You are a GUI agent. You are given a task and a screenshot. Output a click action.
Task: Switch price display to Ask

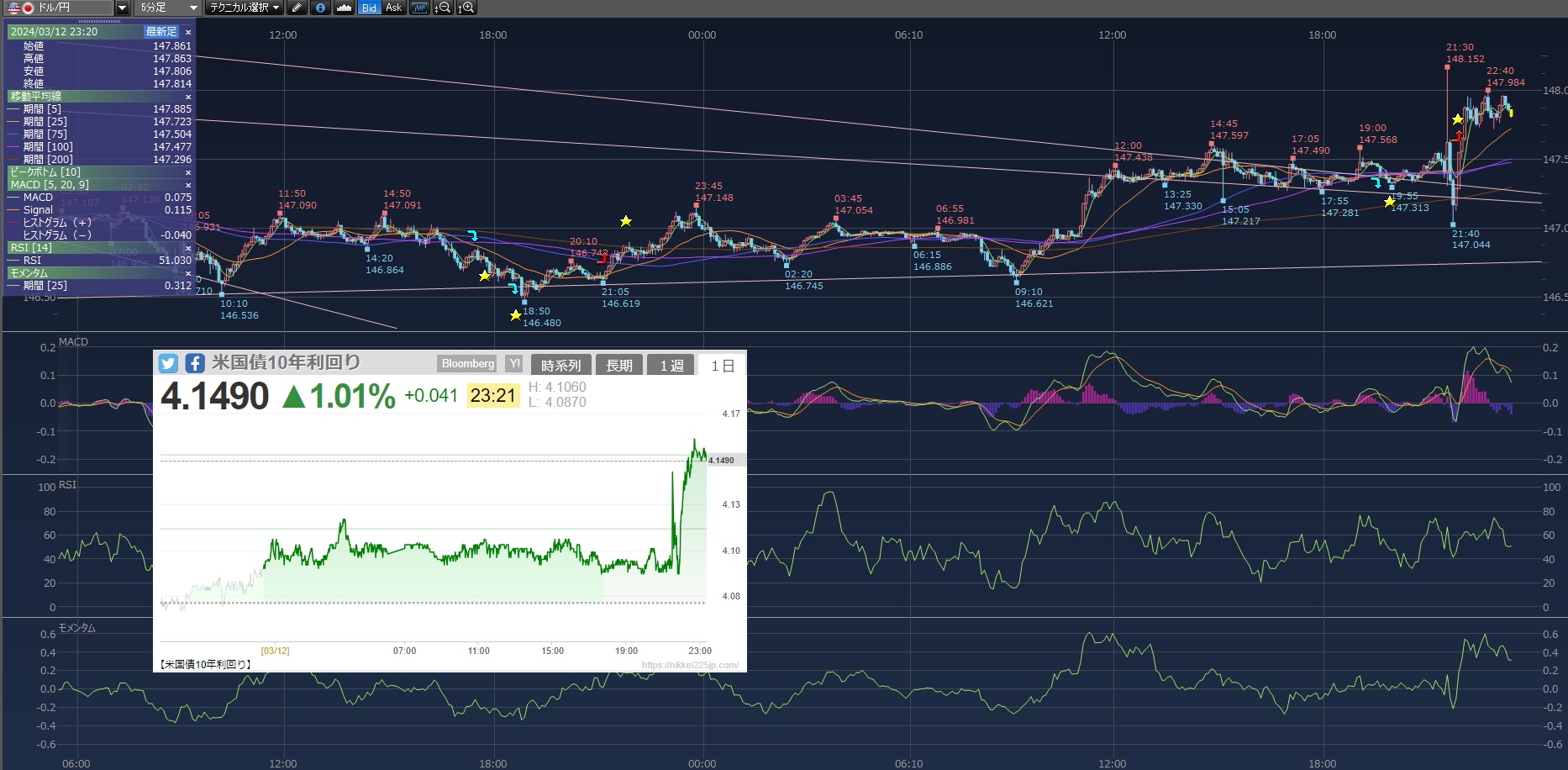(x=393, y=8)
